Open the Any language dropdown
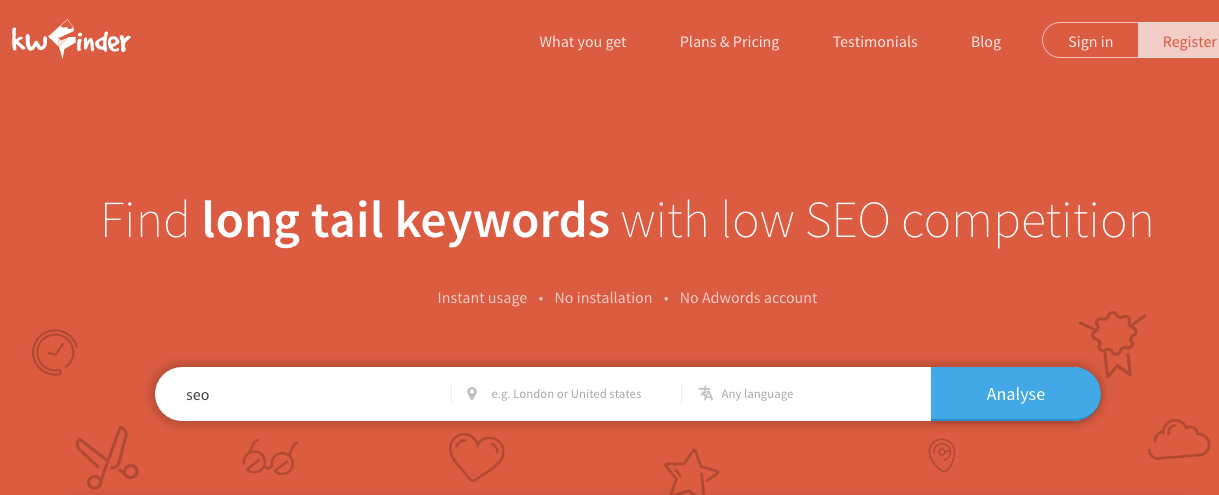 [806, 394]
